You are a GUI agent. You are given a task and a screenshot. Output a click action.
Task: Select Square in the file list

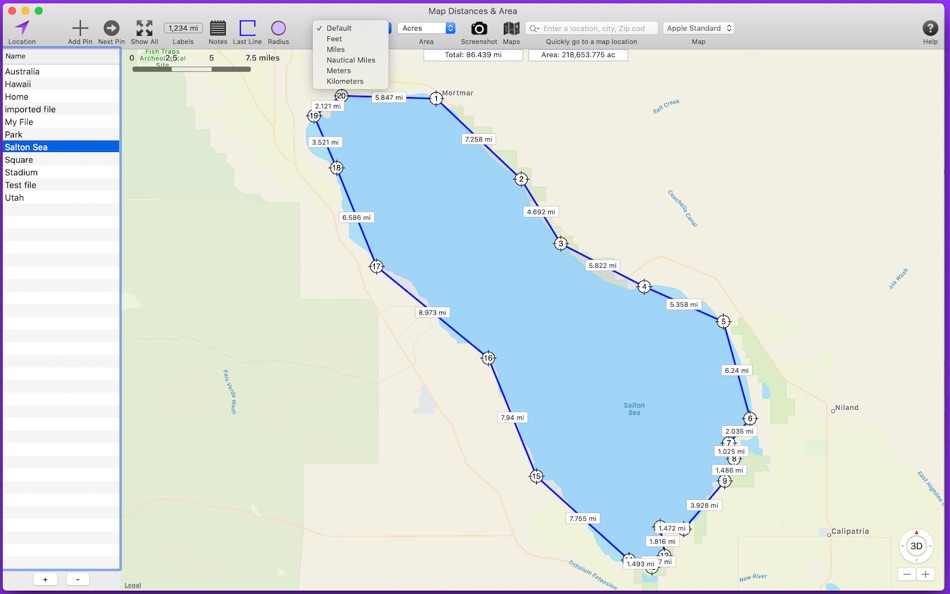[61, 160]
